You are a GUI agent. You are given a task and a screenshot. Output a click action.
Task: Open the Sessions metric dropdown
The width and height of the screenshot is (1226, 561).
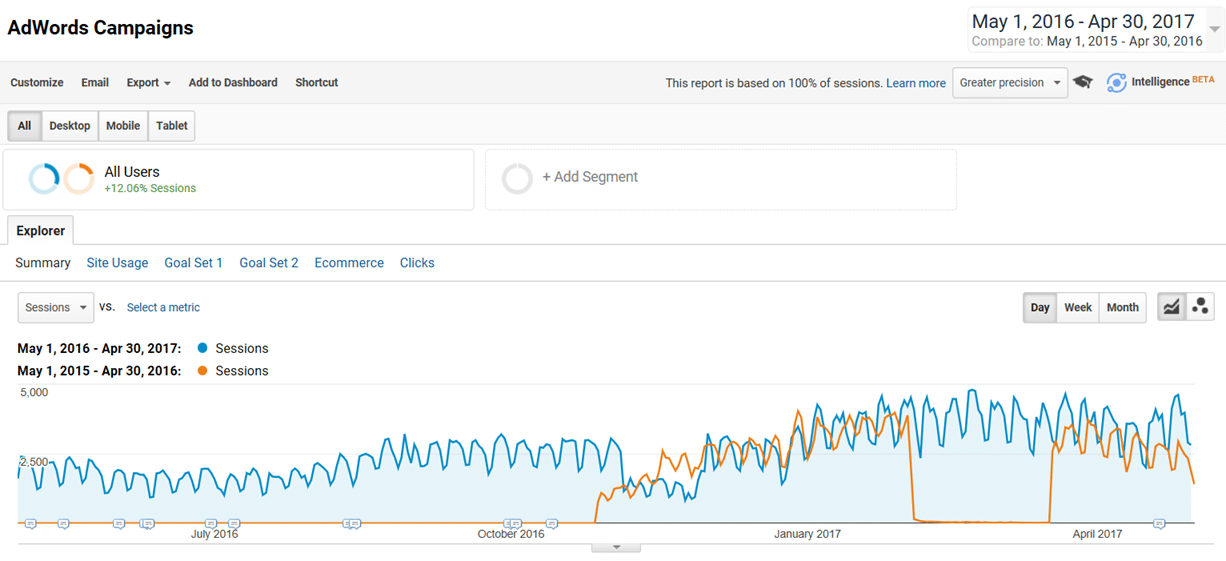click(56, 308)
